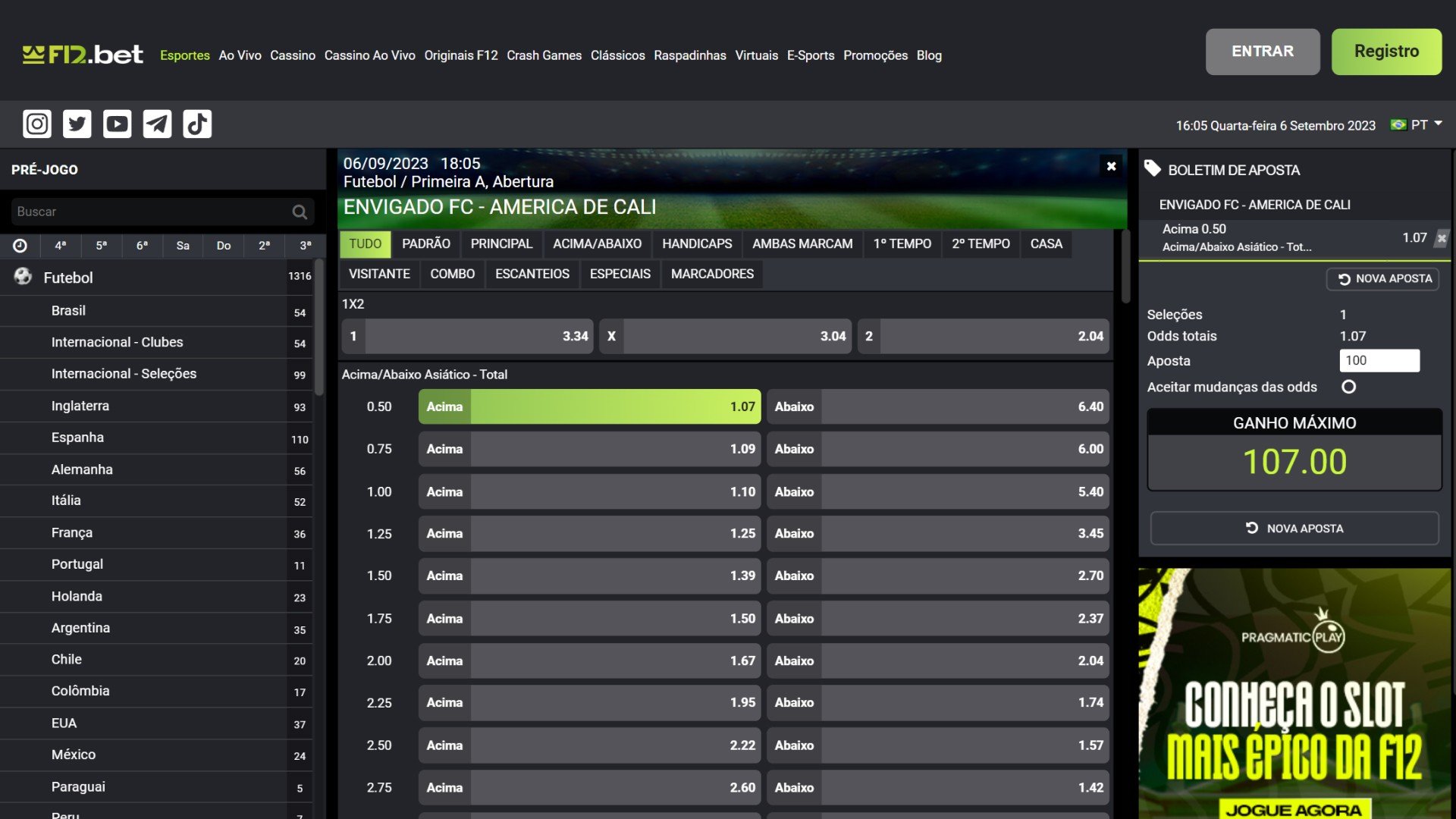This screenshot has height=819, width=1456.
Task: Click the magnifier icon in the Buscar search bar
Action: pyautogui.click(x=300, y=212)
